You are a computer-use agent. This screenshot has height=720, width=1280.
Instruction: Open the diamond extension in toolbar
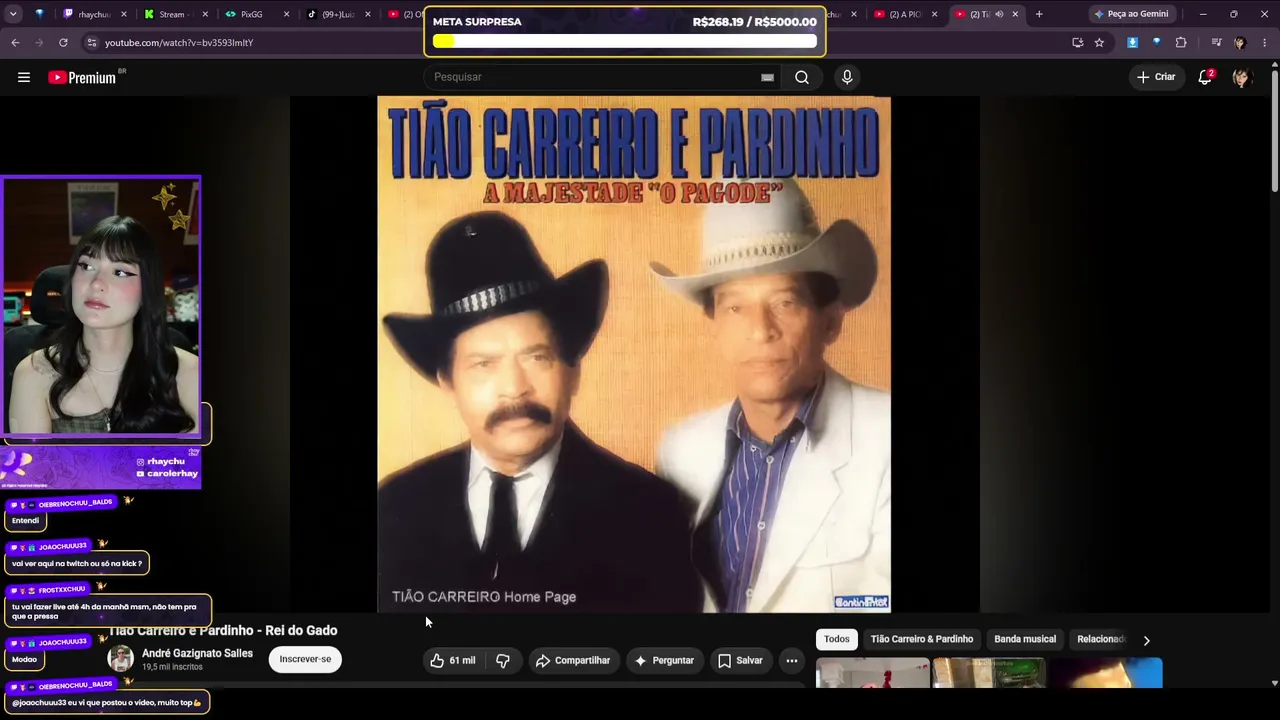[1156, 42]
